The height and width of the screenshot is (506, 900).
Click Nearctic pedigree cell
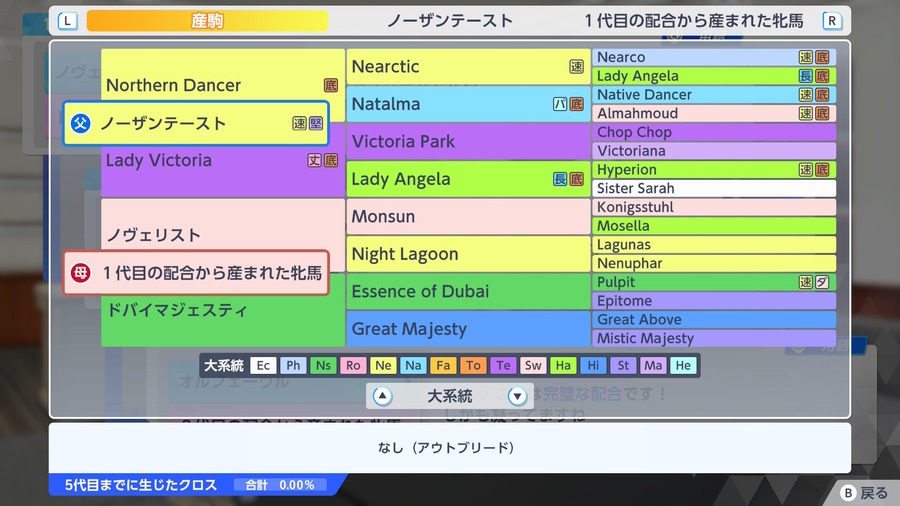(468, 67)
